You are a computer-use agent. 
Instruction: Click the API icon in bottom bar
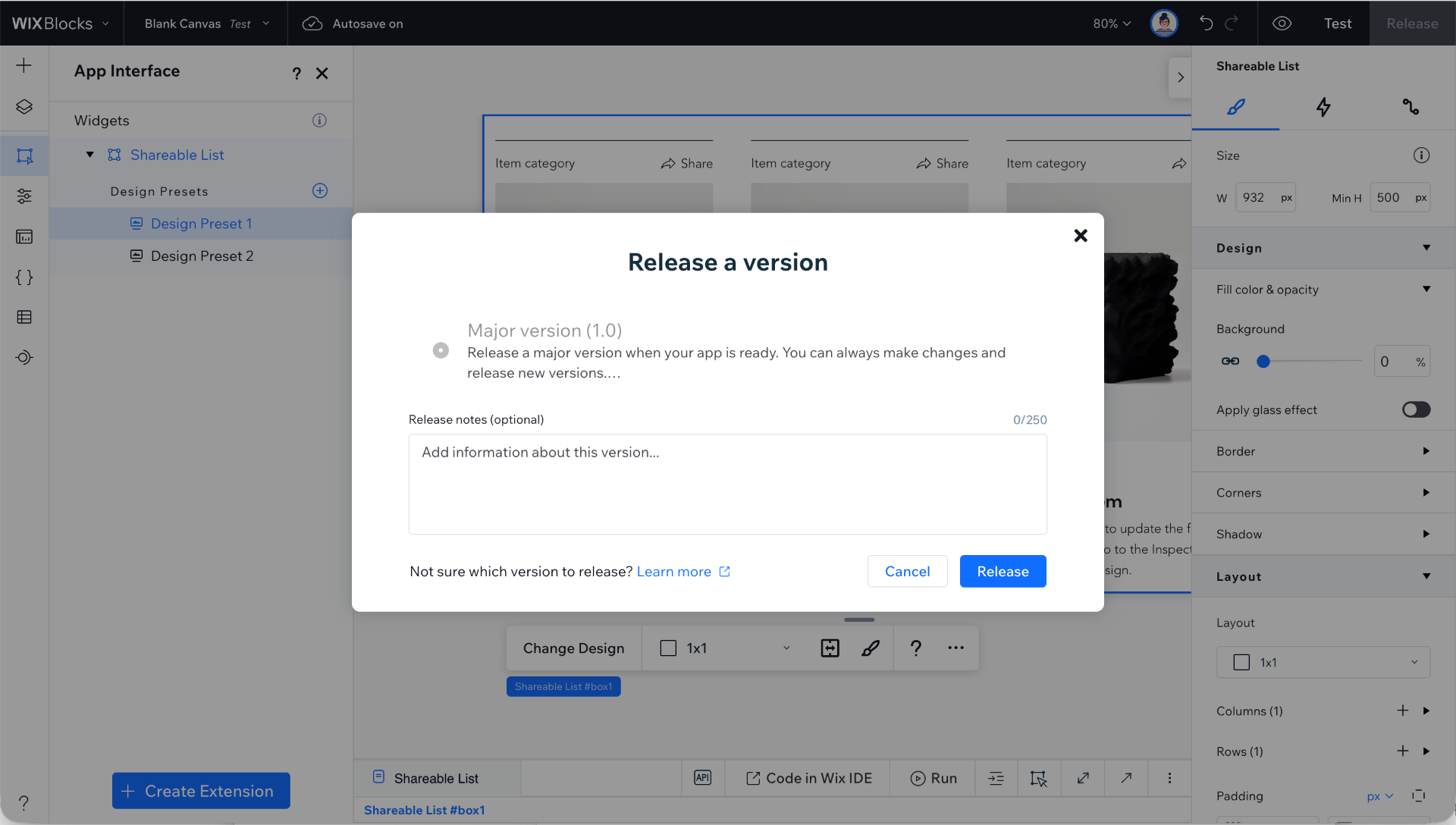click(x=703, y=778)
